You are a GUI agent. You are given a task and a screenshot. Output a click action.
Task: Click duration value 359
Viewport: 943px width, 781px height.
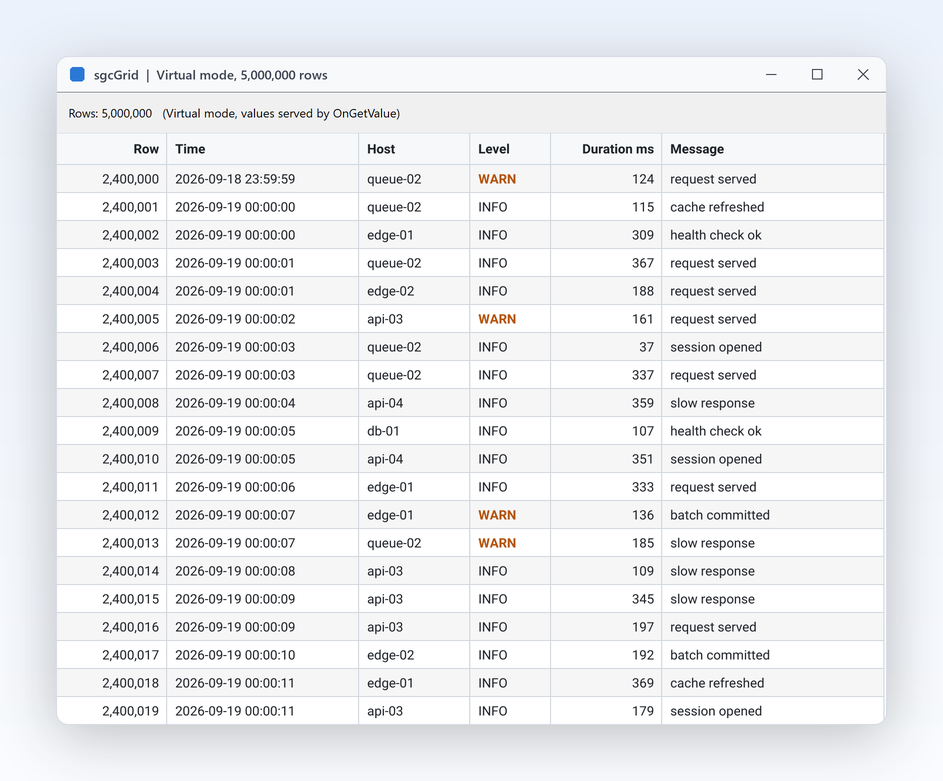coord(642,403)
